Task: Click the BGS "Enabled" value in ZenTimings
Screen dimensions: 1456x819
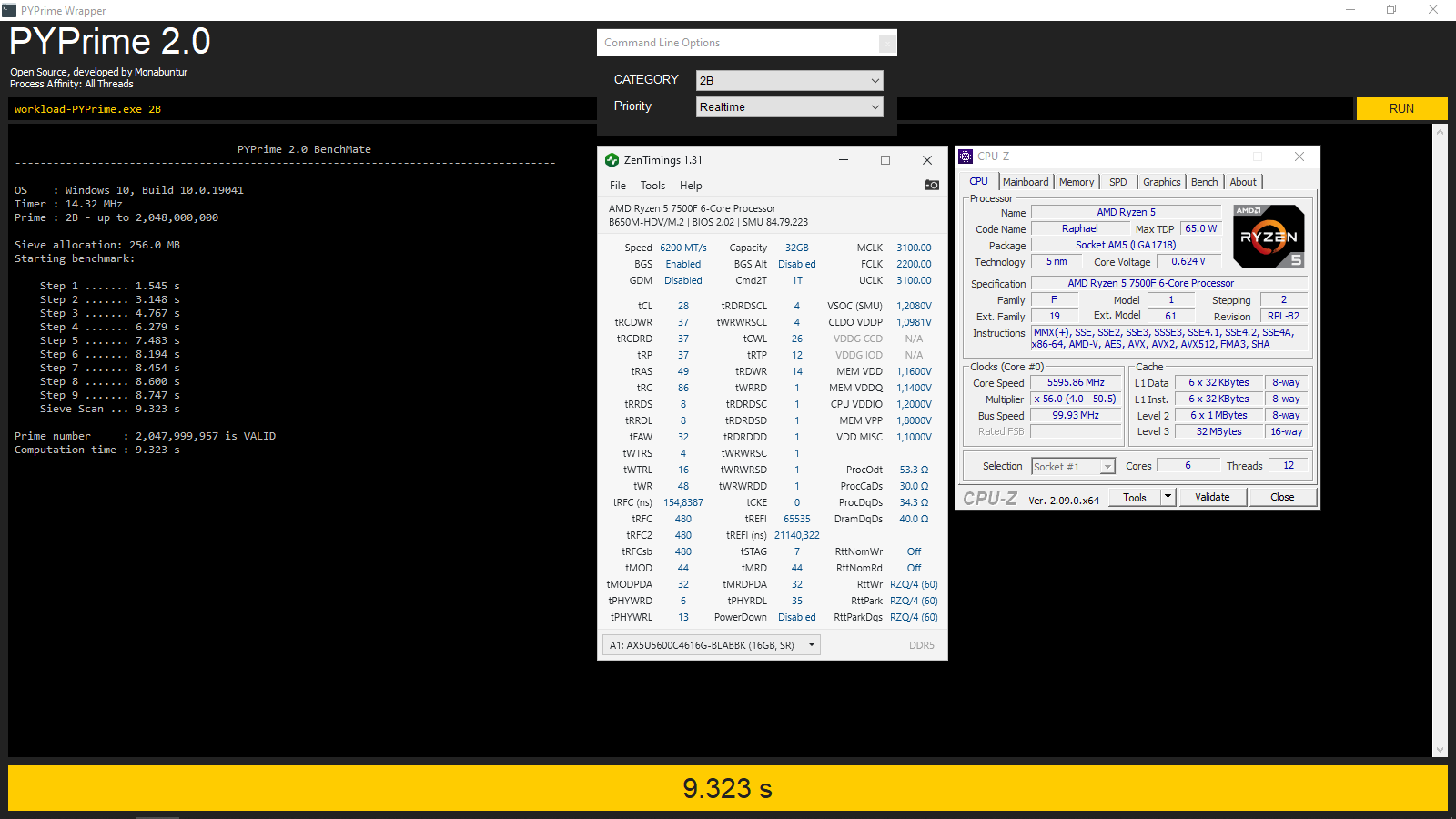Action: point(683,264)
